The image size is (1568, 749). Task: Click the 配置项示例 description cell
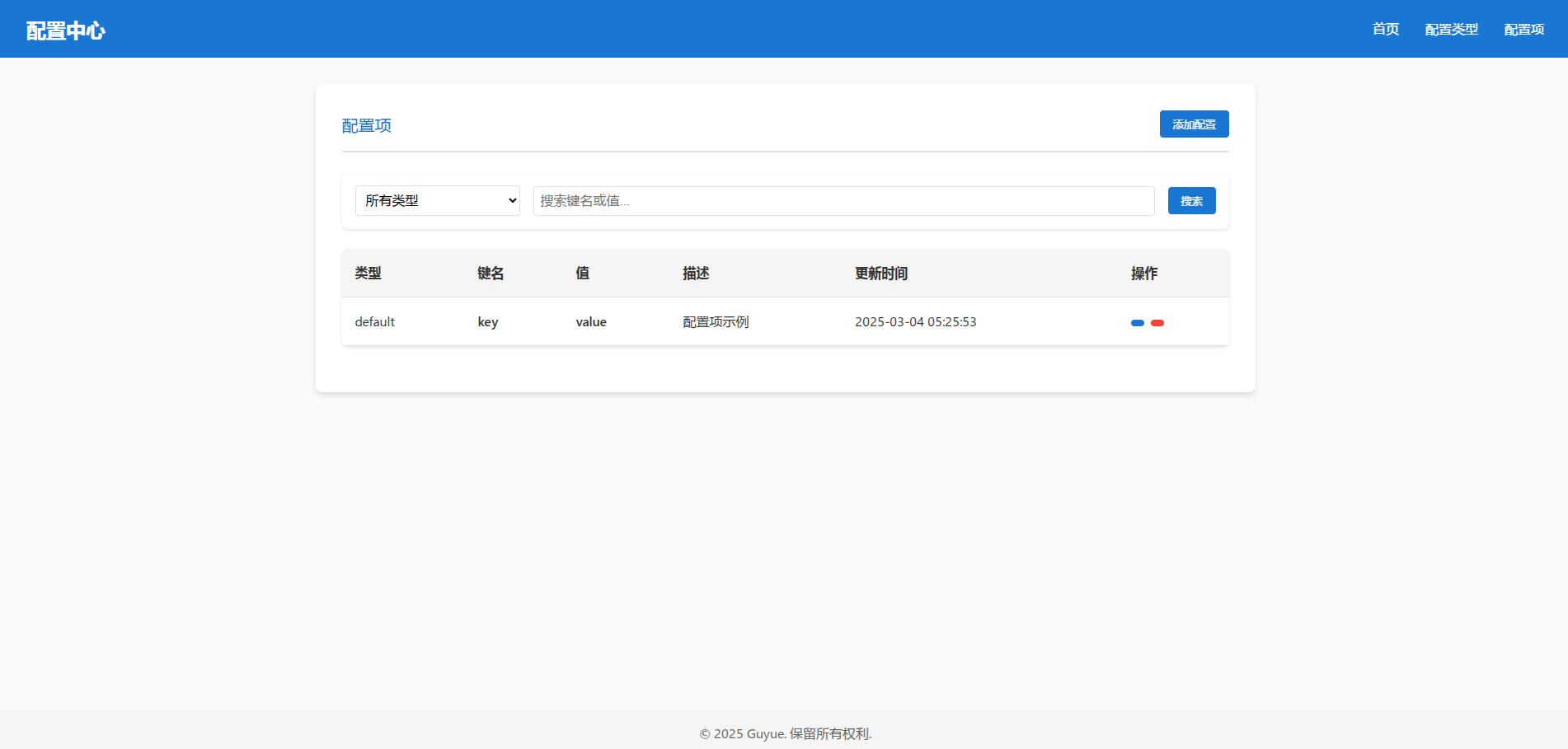tap(715, 322)
